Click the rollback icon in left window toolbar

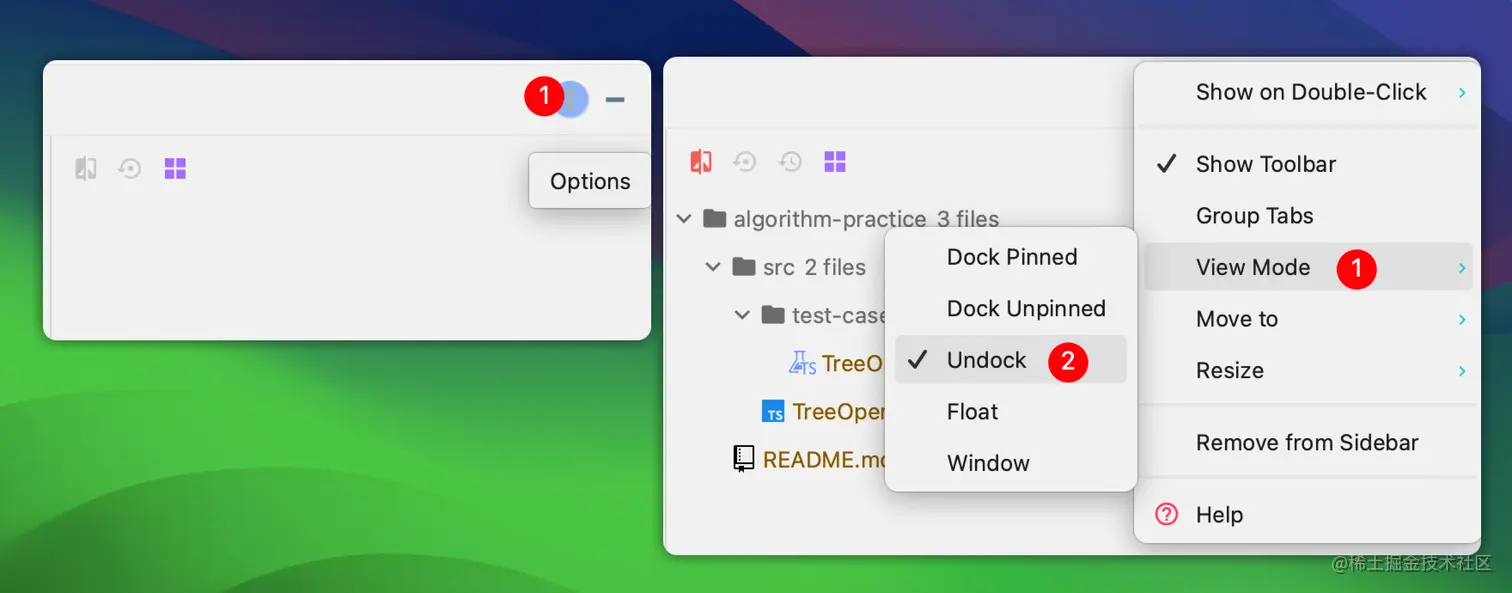(129, 168)
